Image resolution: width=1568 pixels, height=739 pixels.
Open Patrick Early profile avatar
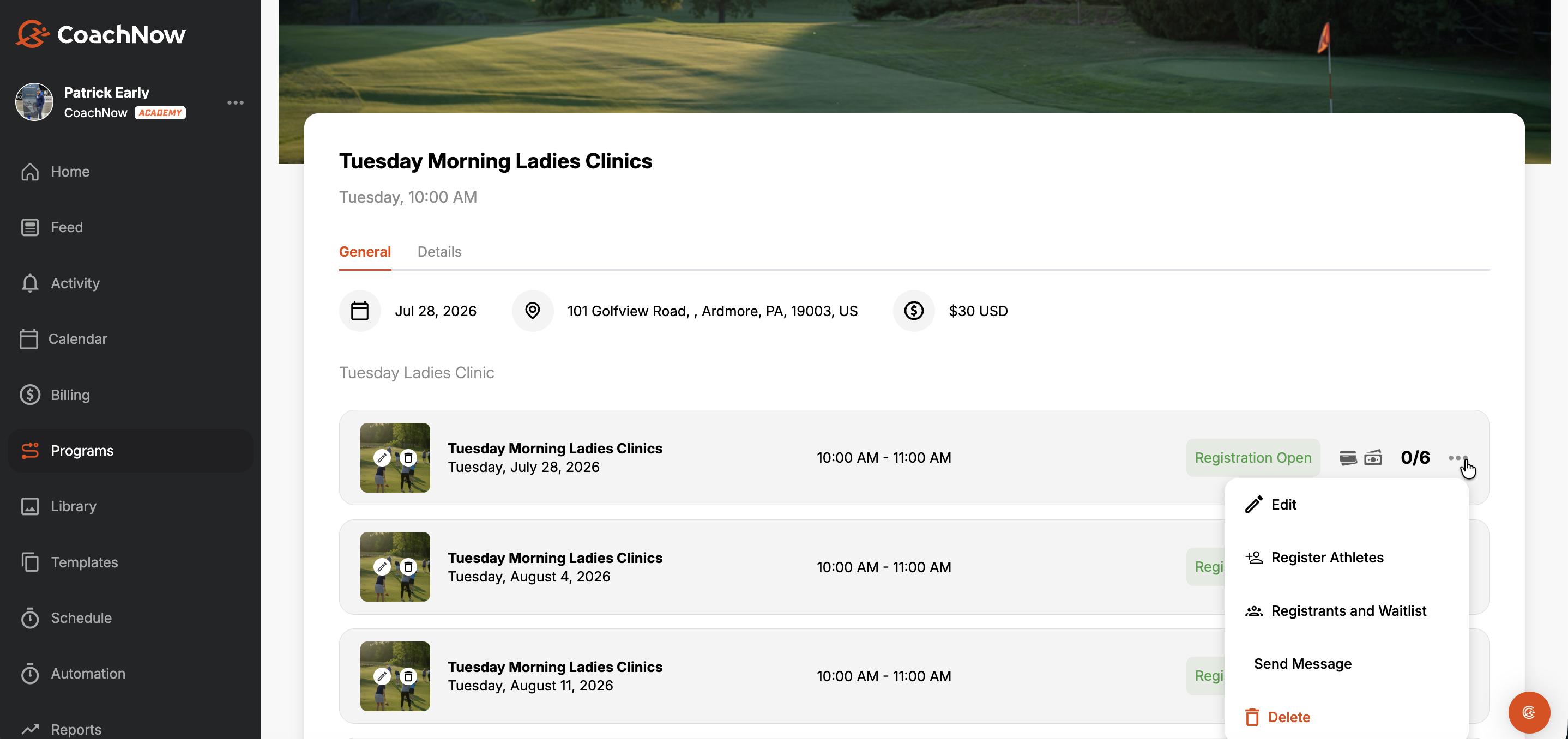34,102
